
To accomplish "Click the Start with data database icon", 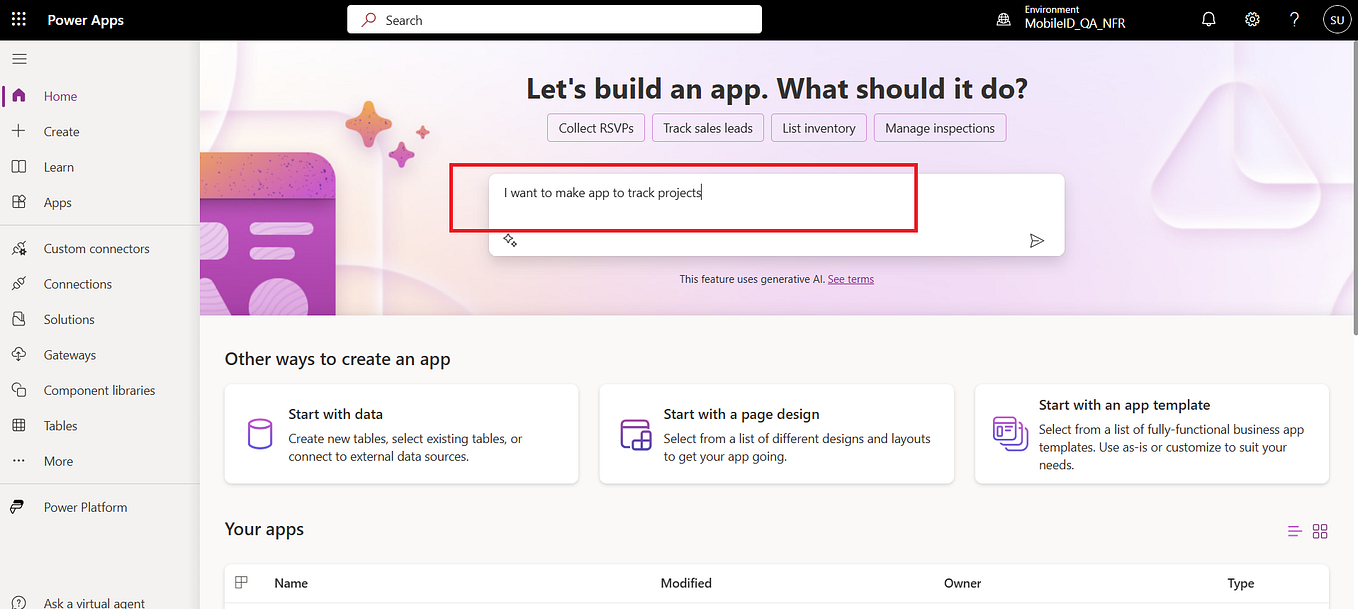I will tap(259, 433).
